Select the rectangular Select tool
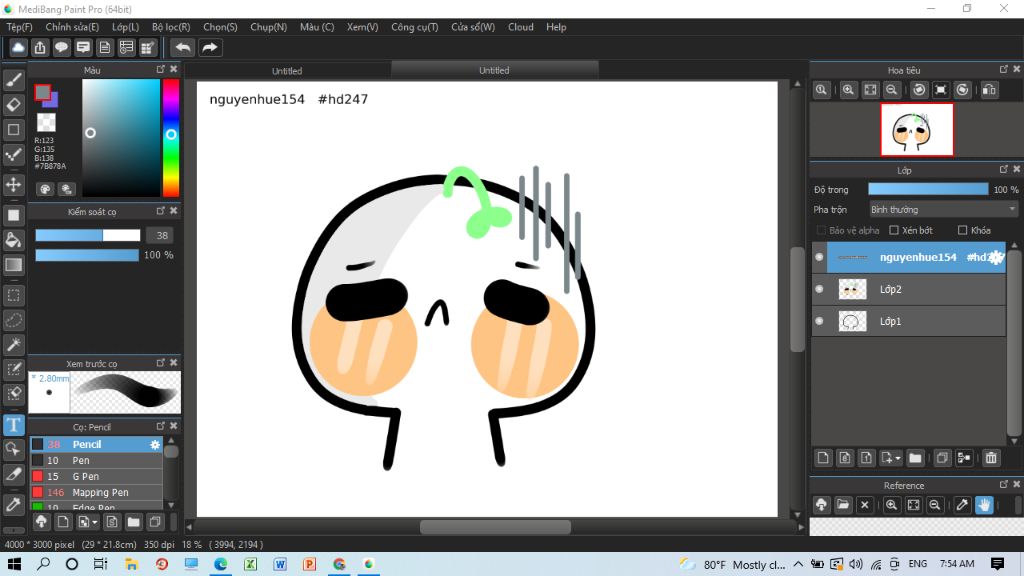Viewport: 1024px width, 576px height. point(14,295)
